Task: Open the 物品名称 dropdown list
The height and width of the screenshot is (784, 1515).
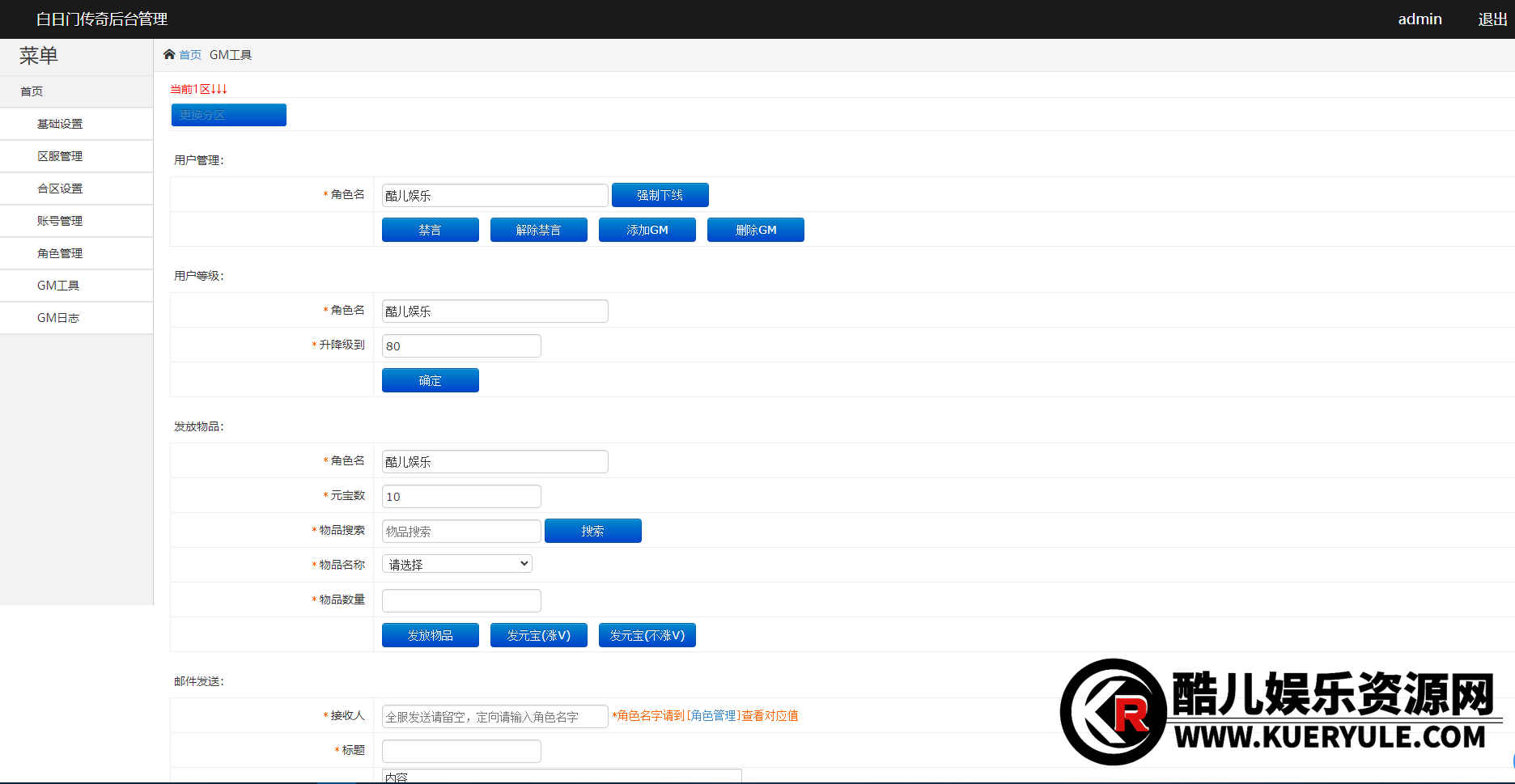Action: coord(456,564)
